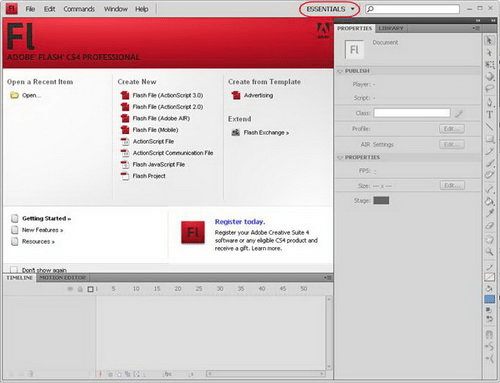Open the Help menu
The image size is (500, 383).
pos(142,9)
